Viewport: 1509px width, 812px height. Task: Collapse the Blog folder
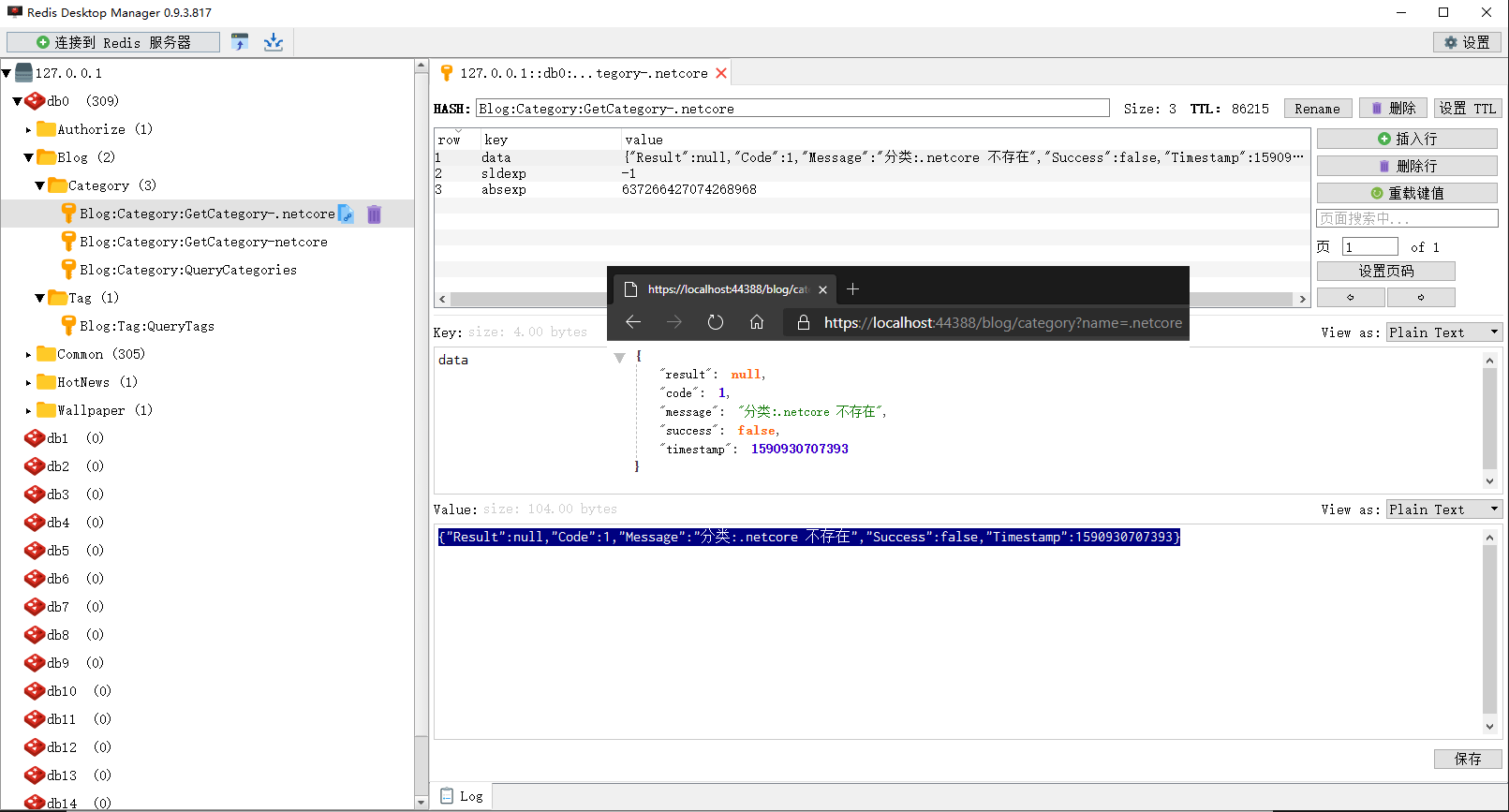coord(28,158)
